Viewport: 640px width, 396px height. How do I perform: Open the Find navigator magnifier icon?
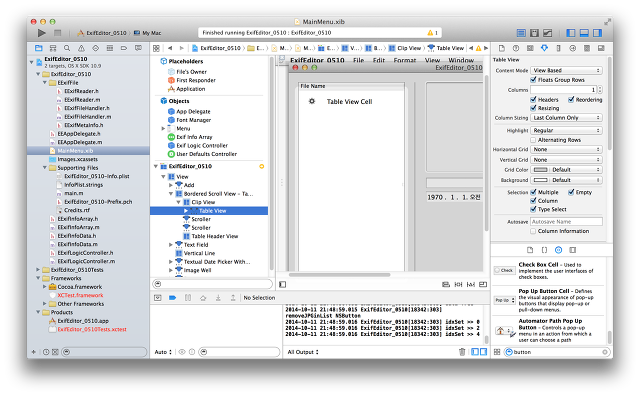[x=67, y=48]
